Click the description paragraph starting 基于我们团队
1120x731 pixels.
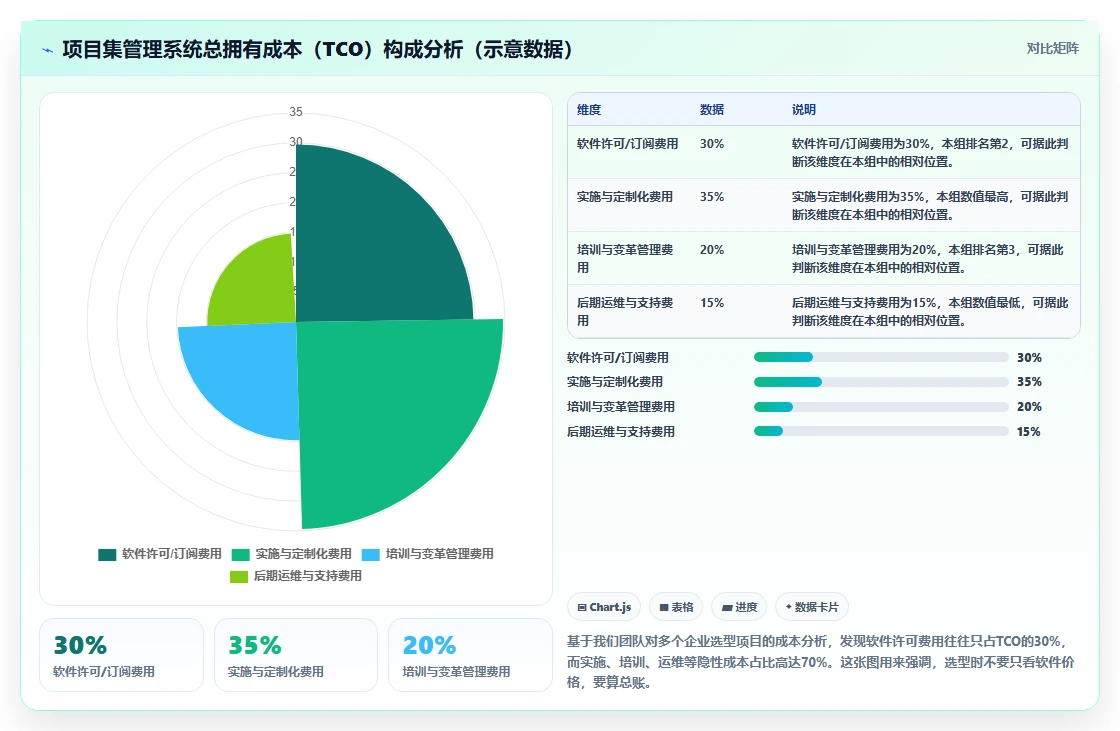coord(821,662)
